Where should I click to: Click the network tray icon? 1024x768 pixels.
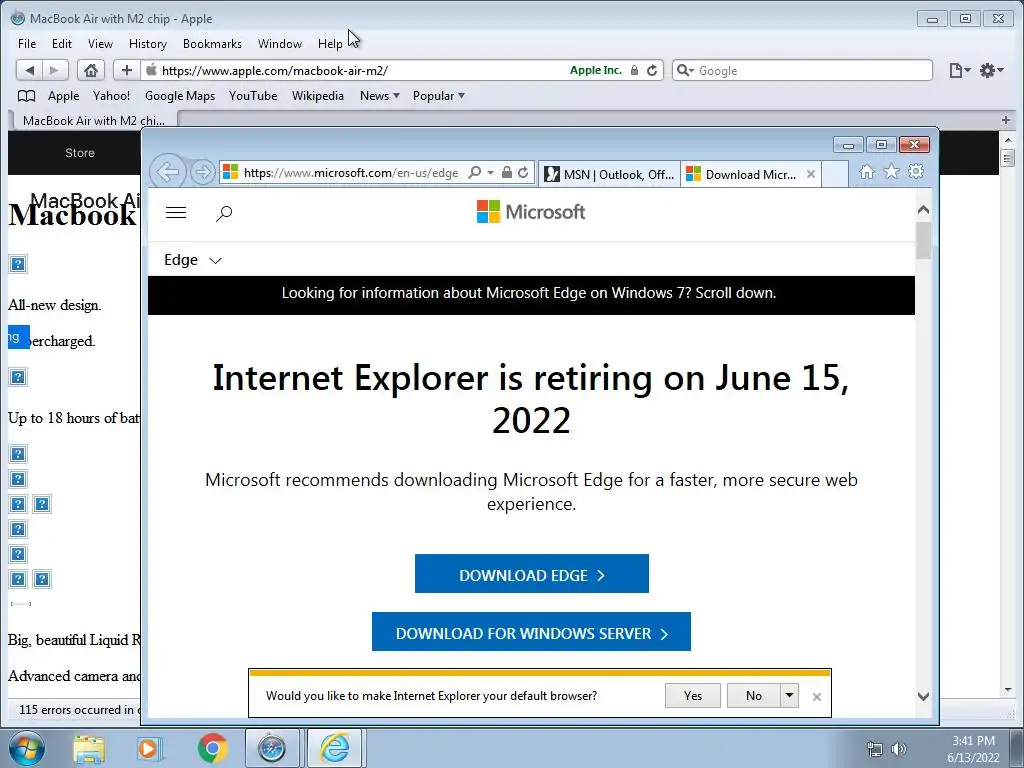874,749
